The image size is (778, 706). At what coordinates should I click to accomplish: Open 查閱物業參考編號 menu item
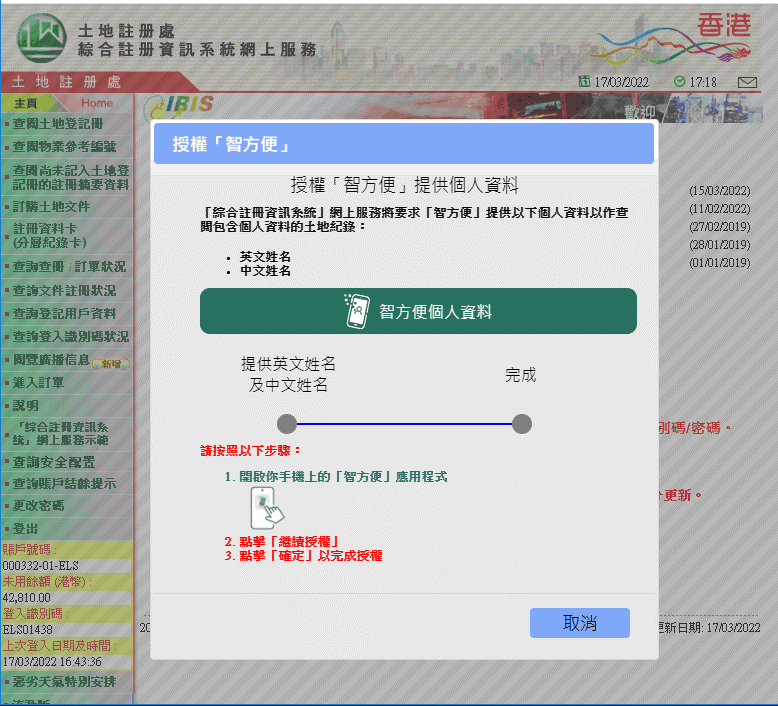[x=65, y=147]
